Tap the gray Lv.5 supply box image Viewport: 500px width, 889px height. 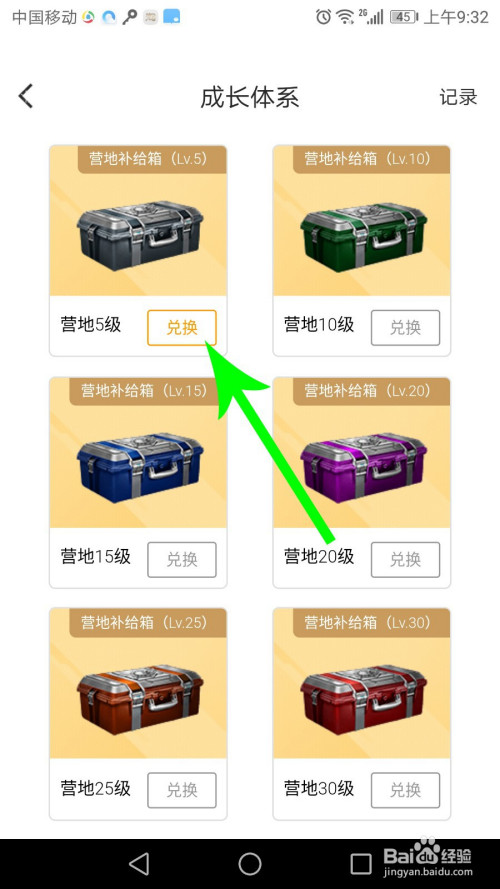pos(139,234)
